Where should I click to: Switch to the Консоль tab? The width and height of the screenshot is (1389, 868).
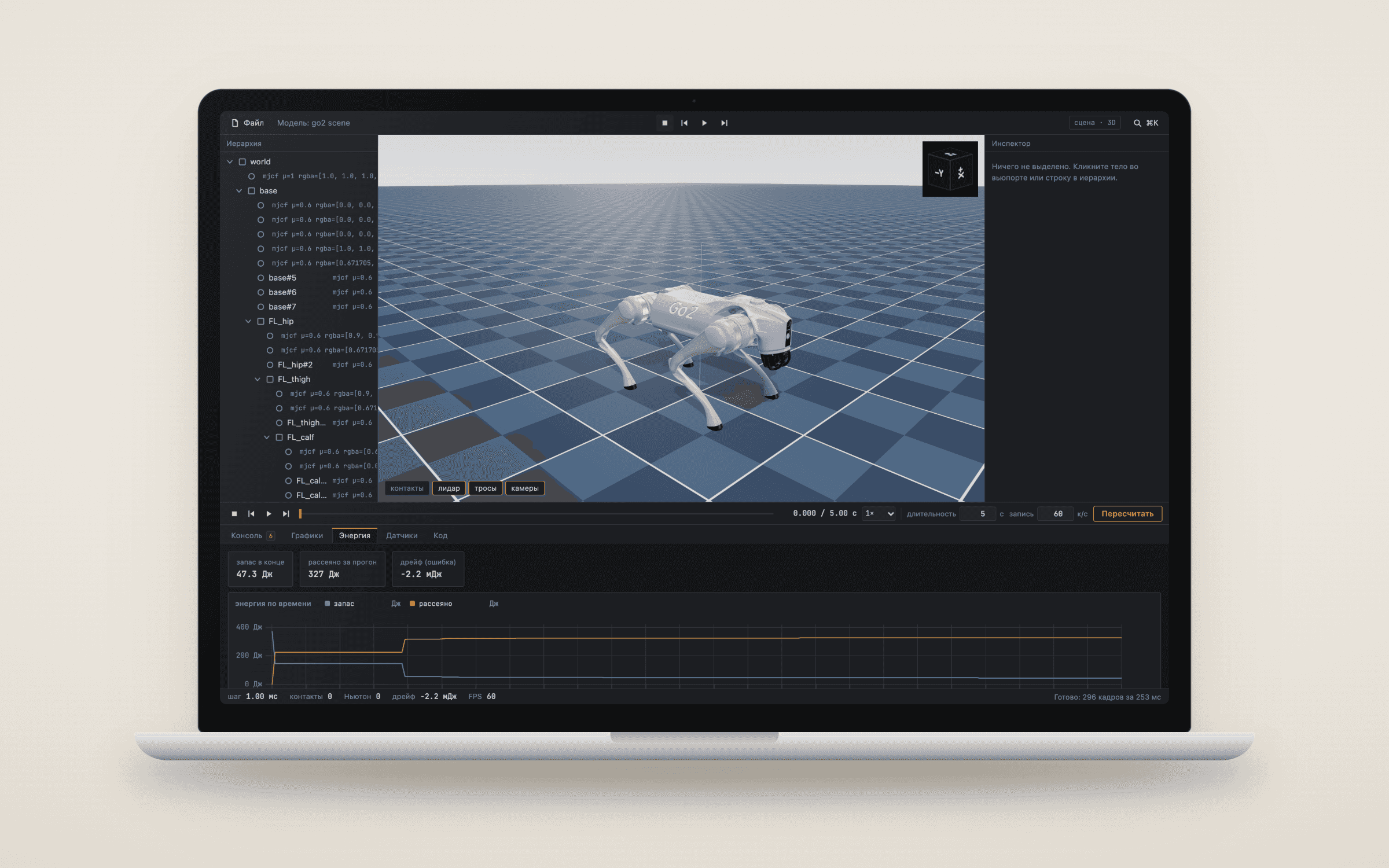tap(252, 536)
